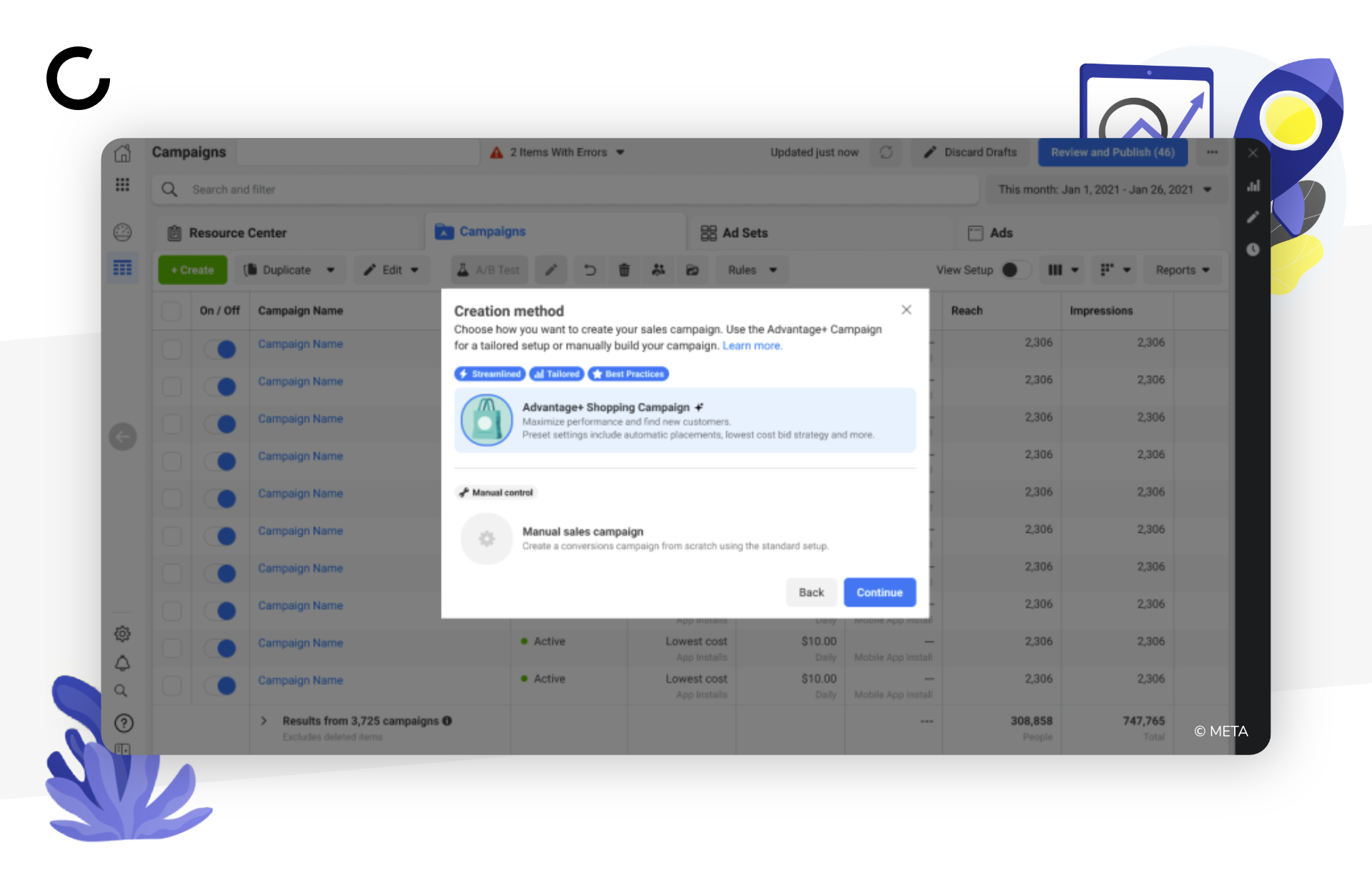1372x893 pixels.
Task: Click the audience people icon in toolbar
Action: [x=659, y=270]
